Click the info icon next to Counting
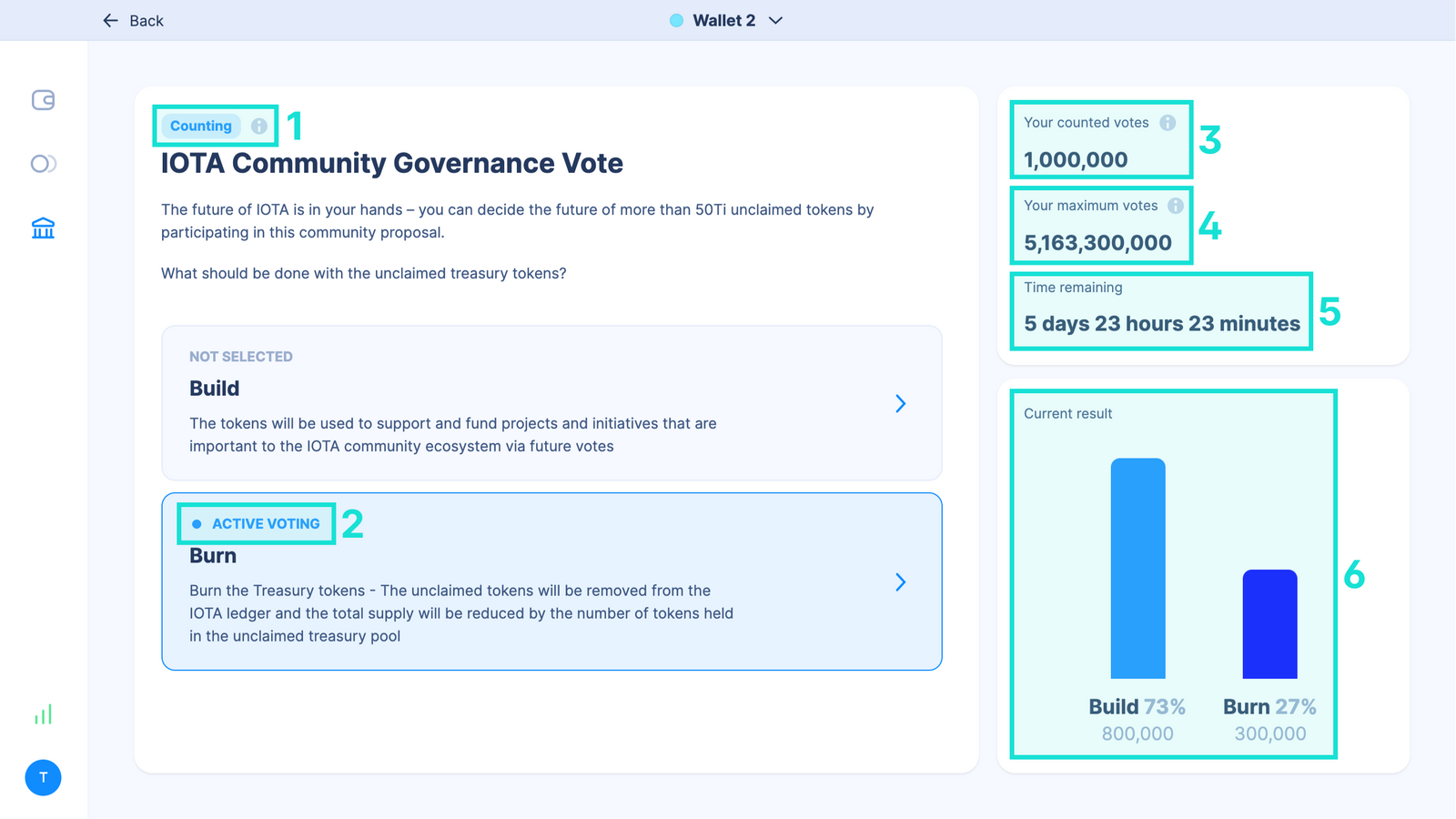This screenshot has height=819, width=1456. [259, 126]
